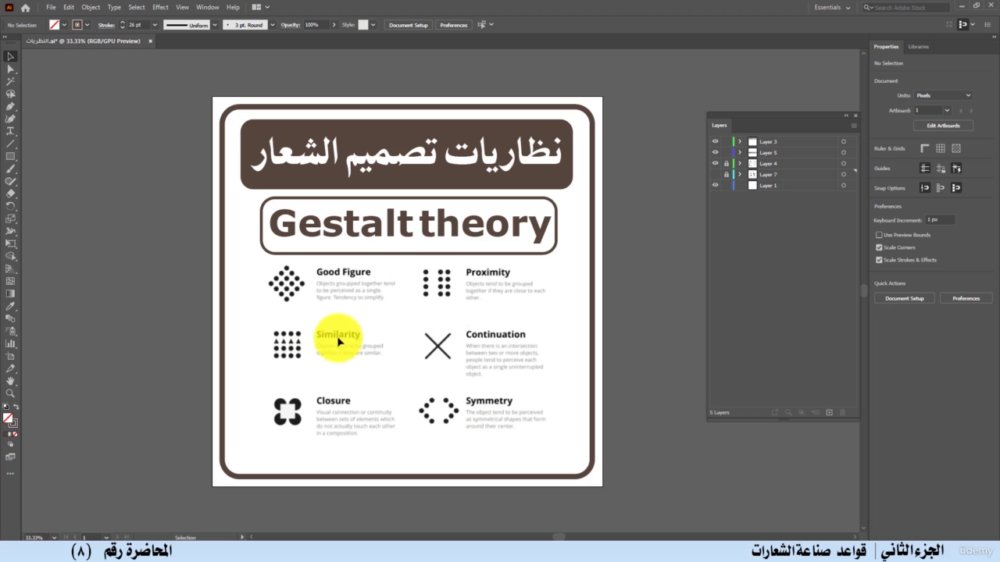This screenshot has height=562, width=1000.
Task: Click Preferences in control bar
Action: (x=453, y=25)
